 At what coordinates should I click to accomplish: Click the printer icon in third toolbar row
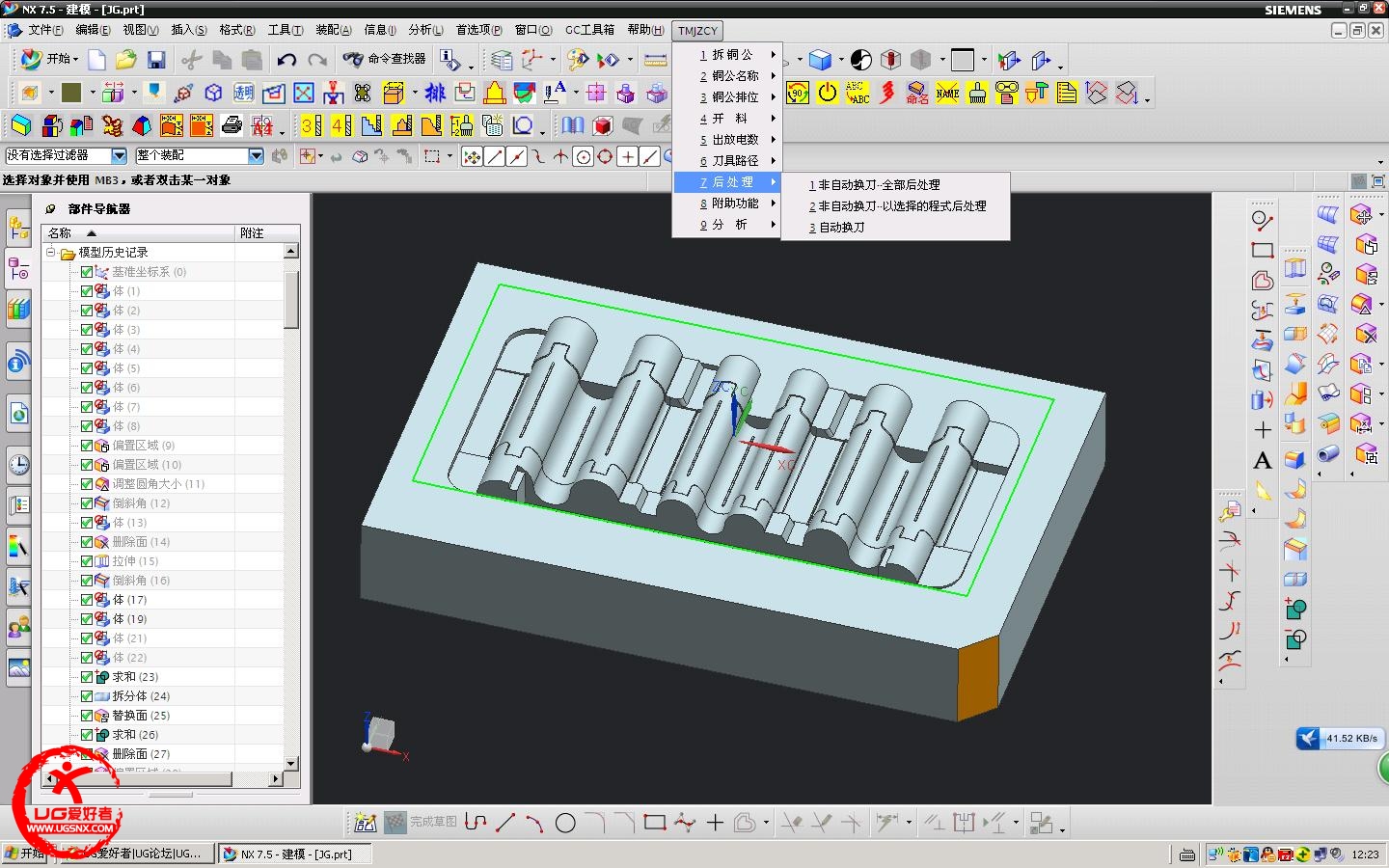pyautogui.click(x=231, y=125)
